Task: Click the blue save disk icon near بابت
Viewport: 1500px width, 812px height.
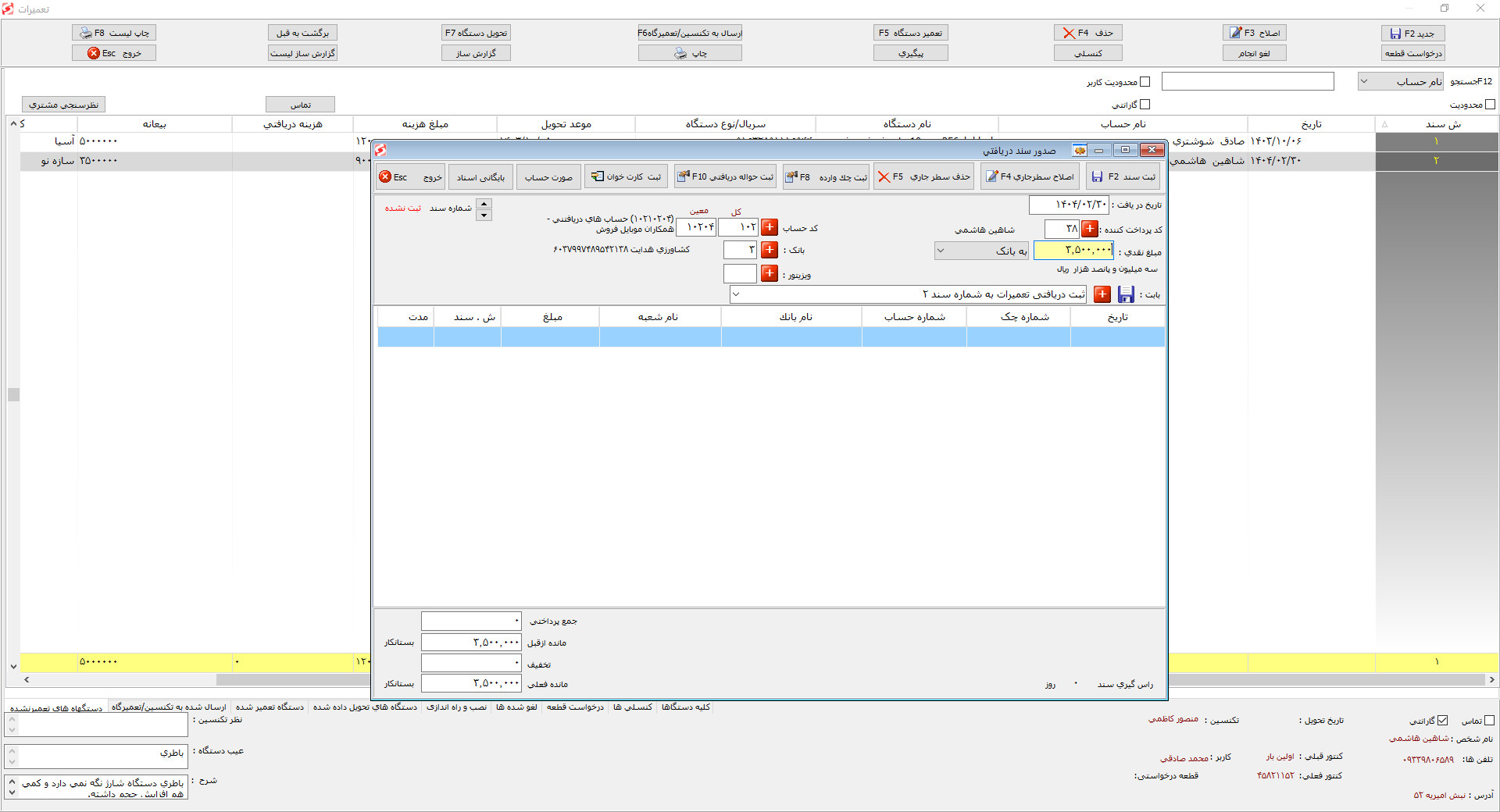Action: click(x=1126, y=294)
